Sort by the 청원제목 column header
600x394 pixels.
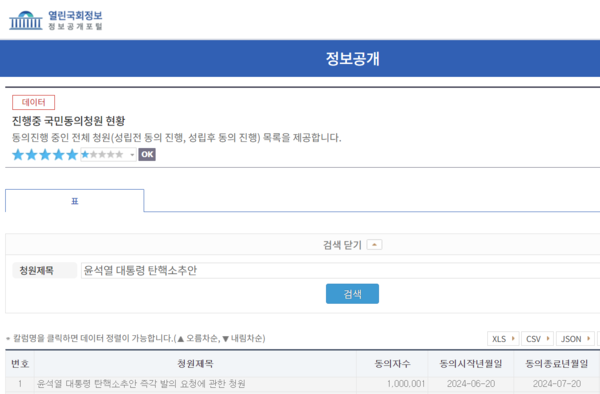click(195, 363)
